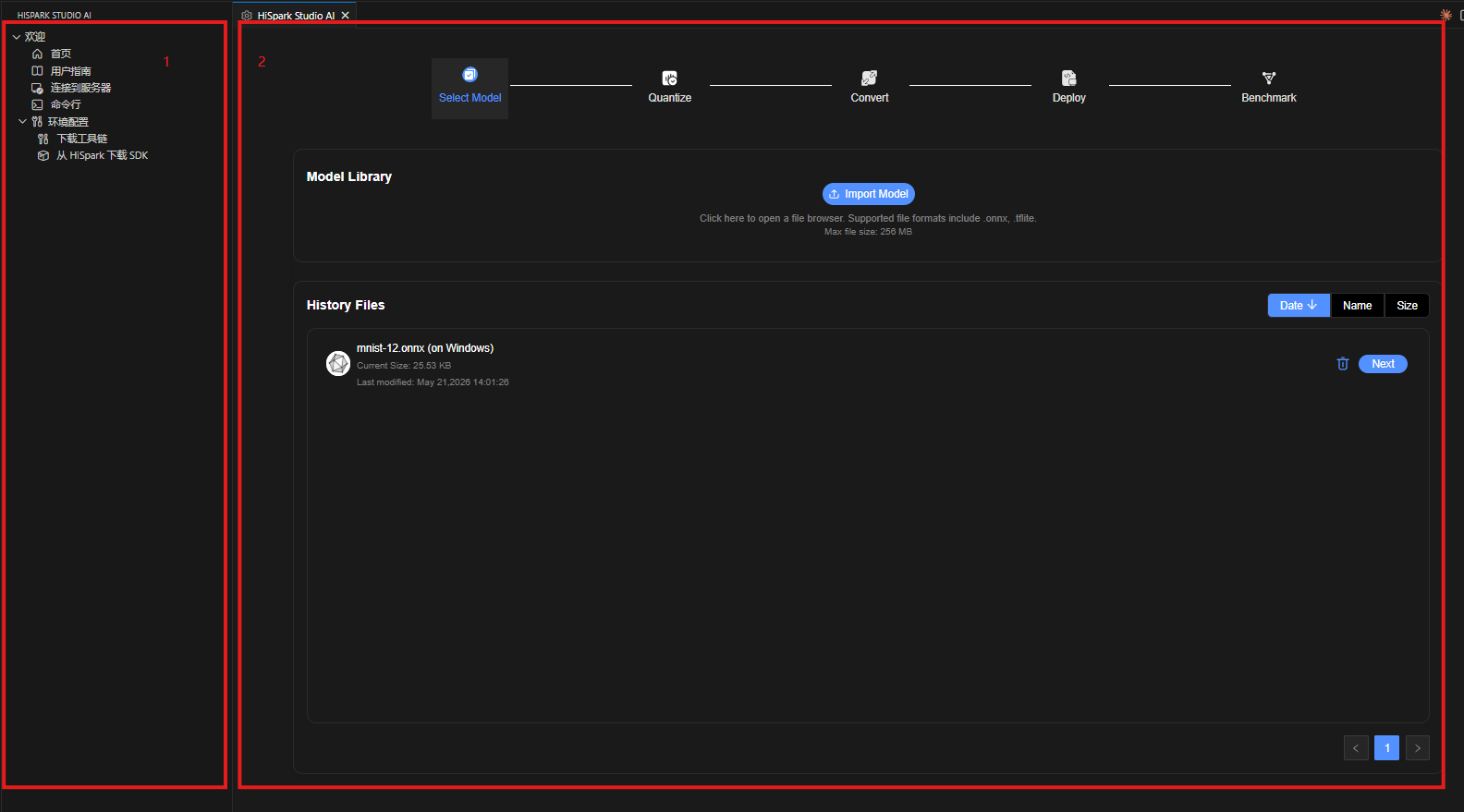Image resolution: width=1464 pixels, height=812 pixels.
Task: Go to the previous page of history files
Action: coord(1356,748)
